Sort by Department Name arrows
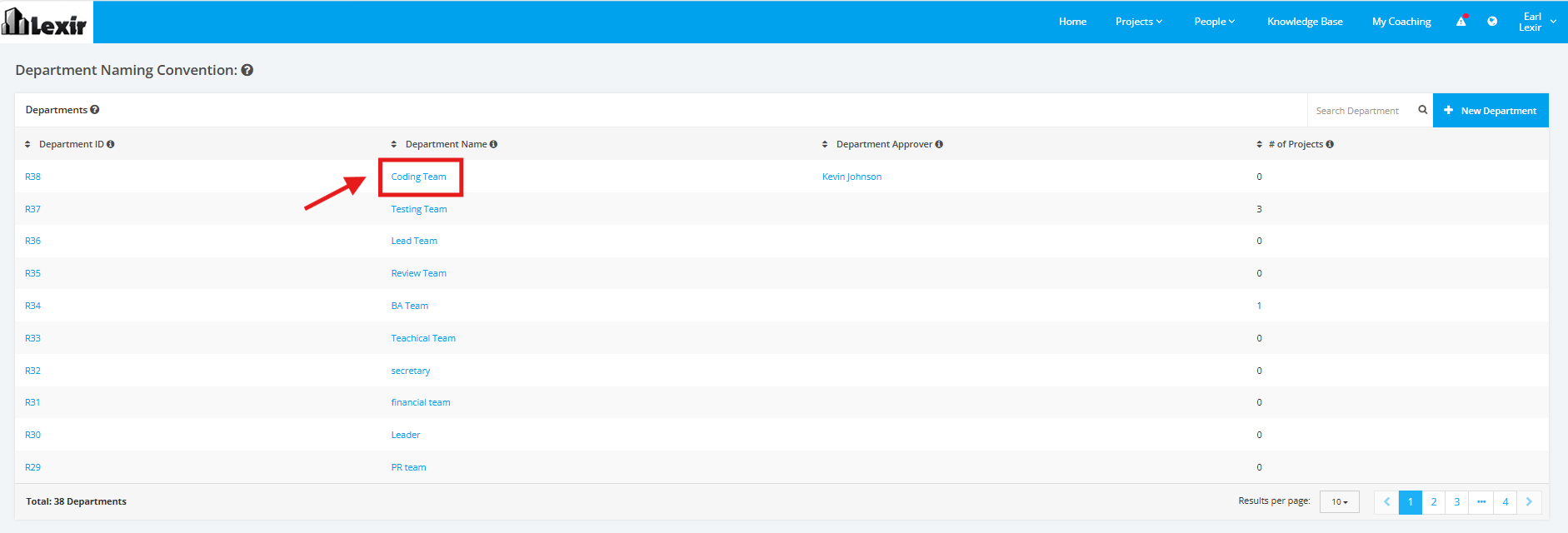Image resolution: width=1568 pixels, height=533 pixels. 394,144
